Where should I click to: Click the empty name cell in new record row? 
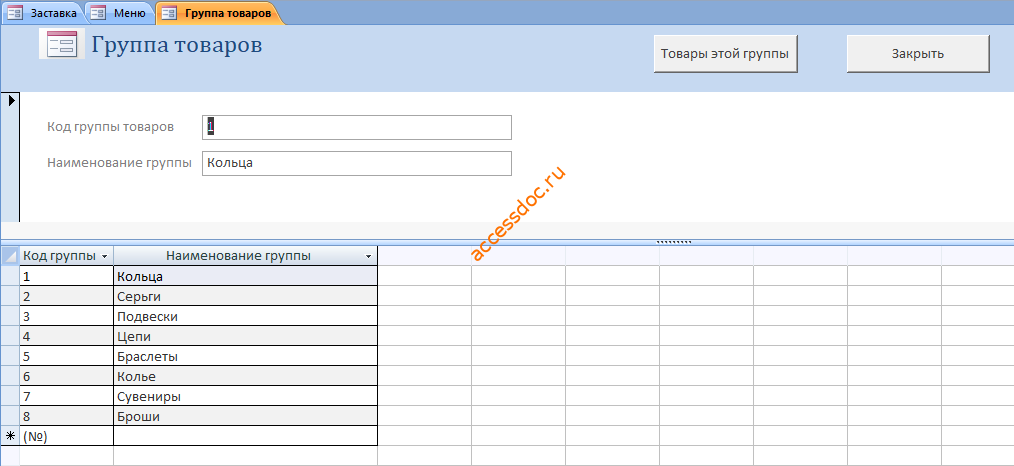click(245, 436)
